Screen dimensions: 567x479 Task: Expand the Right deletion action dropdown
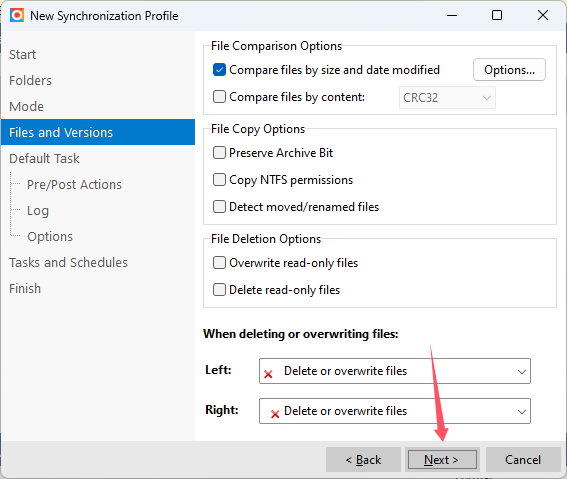tap(395, 411)
